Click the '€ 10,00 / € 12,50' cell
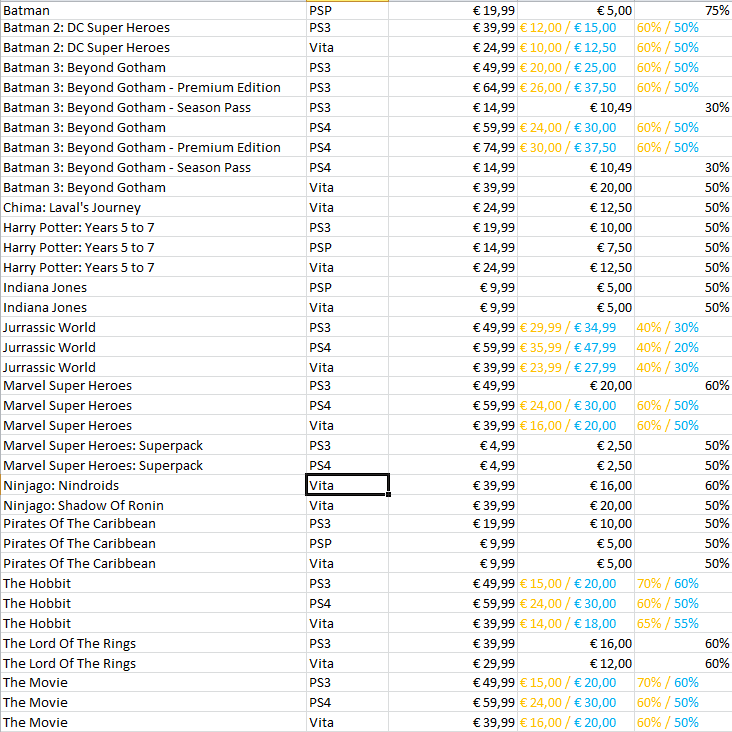 [576, 48]
